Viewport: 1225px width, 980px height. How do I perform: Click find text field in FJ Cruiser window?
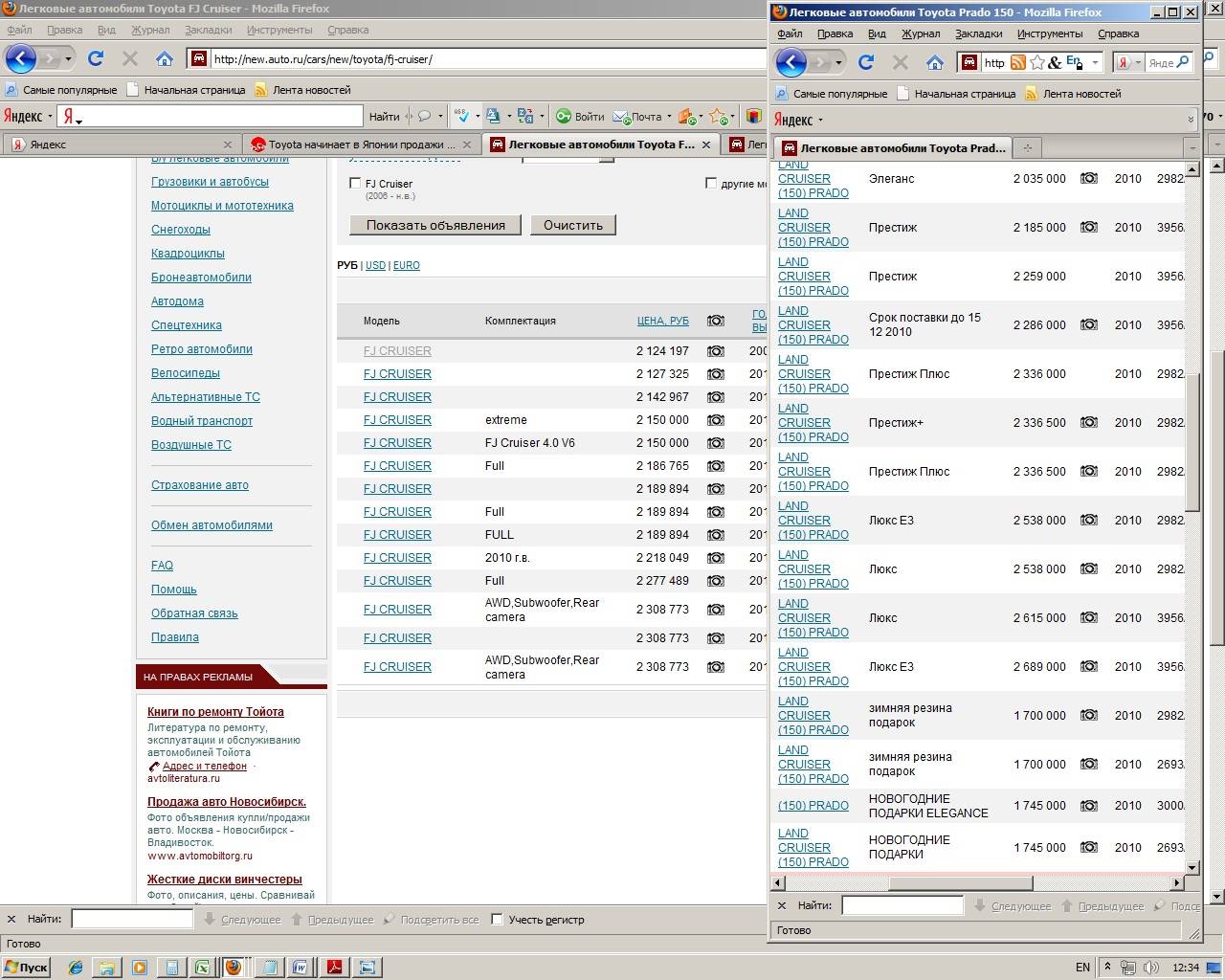[132, 919]
